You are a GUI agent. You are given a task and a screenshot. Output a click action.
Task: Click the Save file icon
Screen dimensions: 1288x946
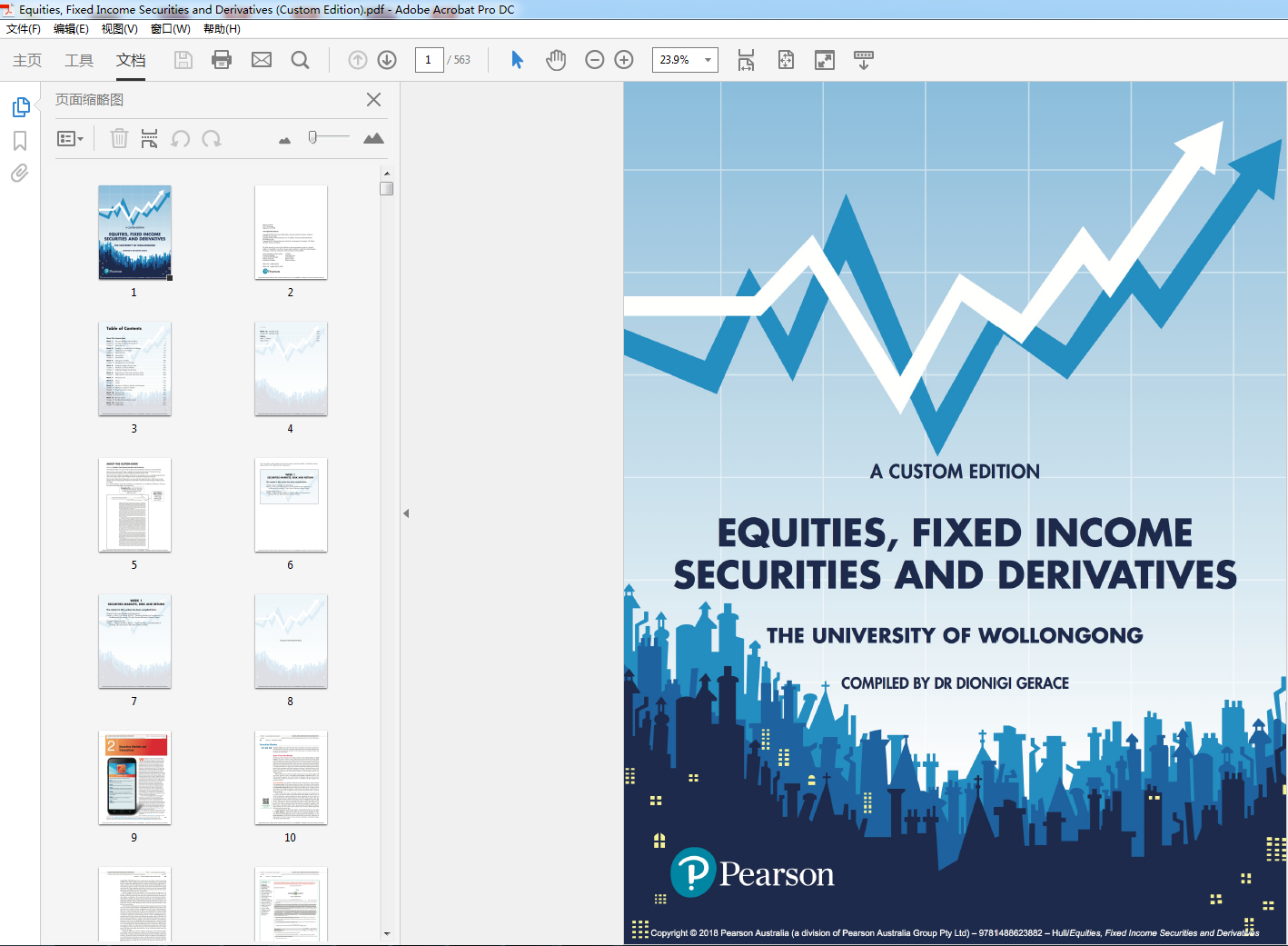point(183,60)
